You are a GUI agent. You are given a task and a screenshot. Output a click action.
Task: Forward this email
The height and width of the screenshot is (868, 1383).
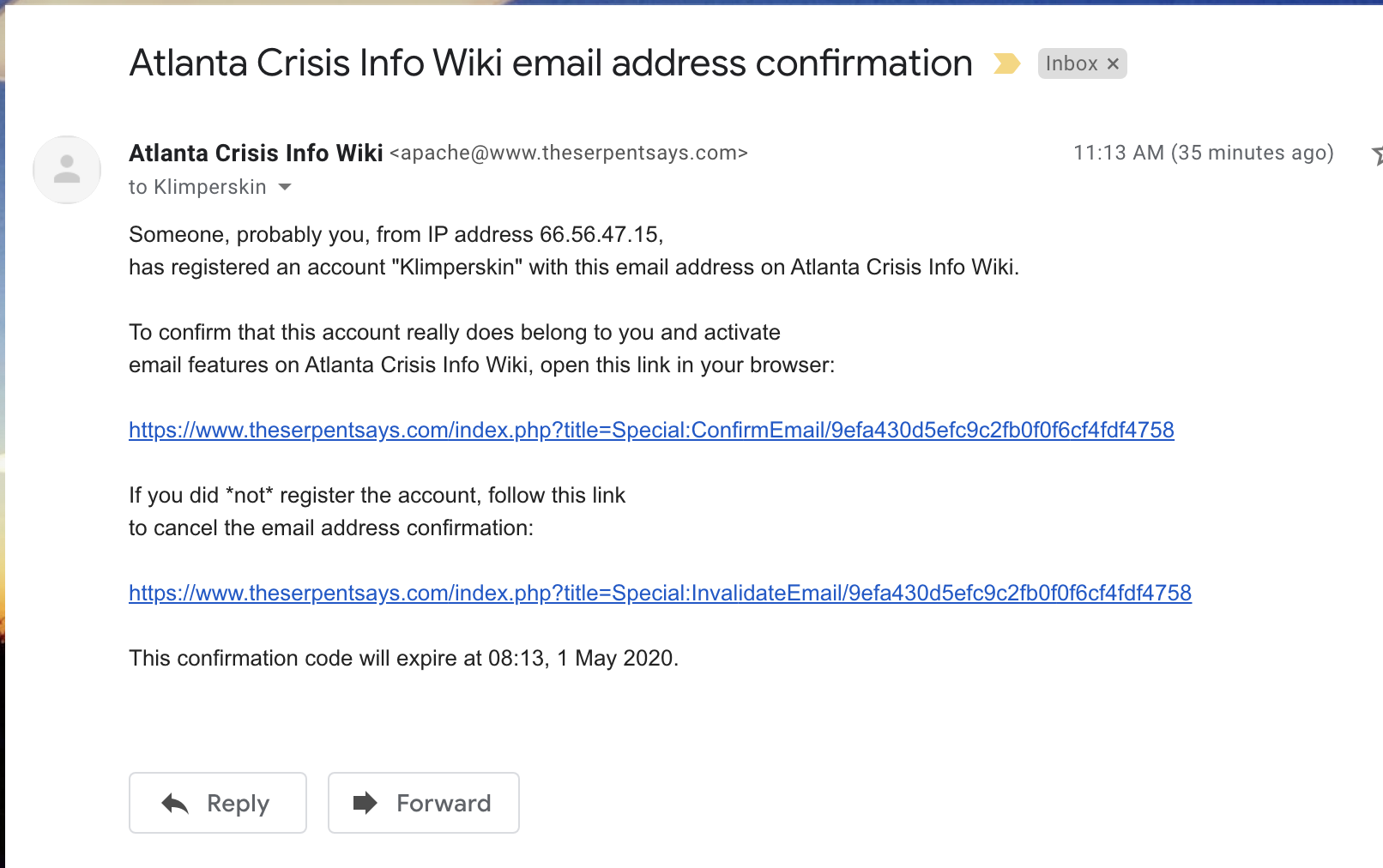(x=424, y=803)
